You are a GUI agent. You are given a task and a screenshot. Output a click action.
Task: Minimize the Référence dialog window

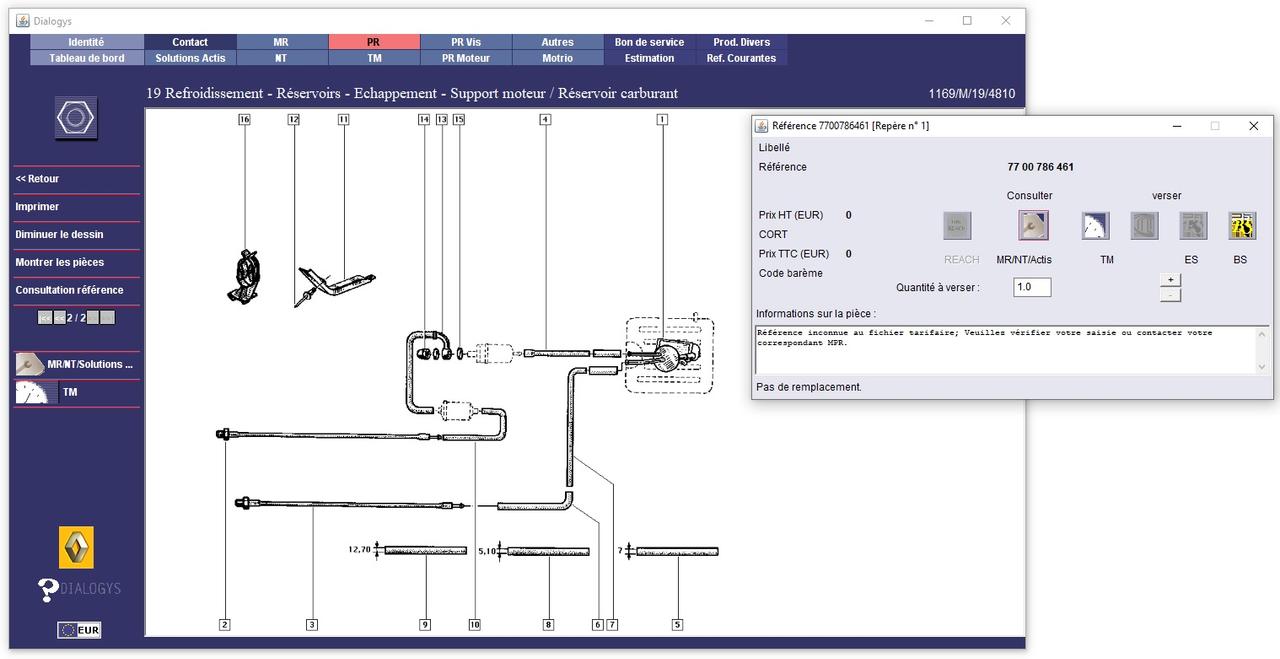1177,126
